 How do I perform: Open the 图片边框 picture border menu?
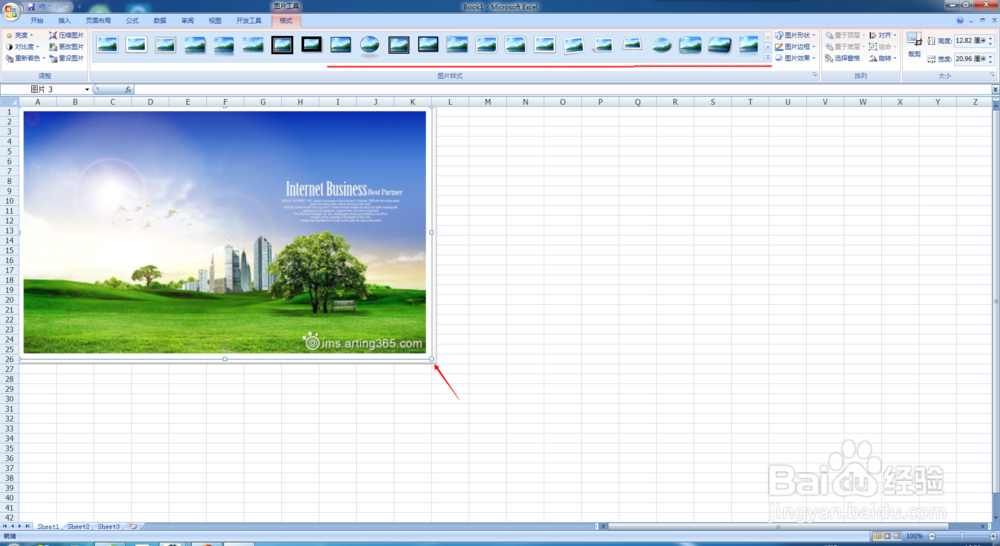[x=795, y=47]
